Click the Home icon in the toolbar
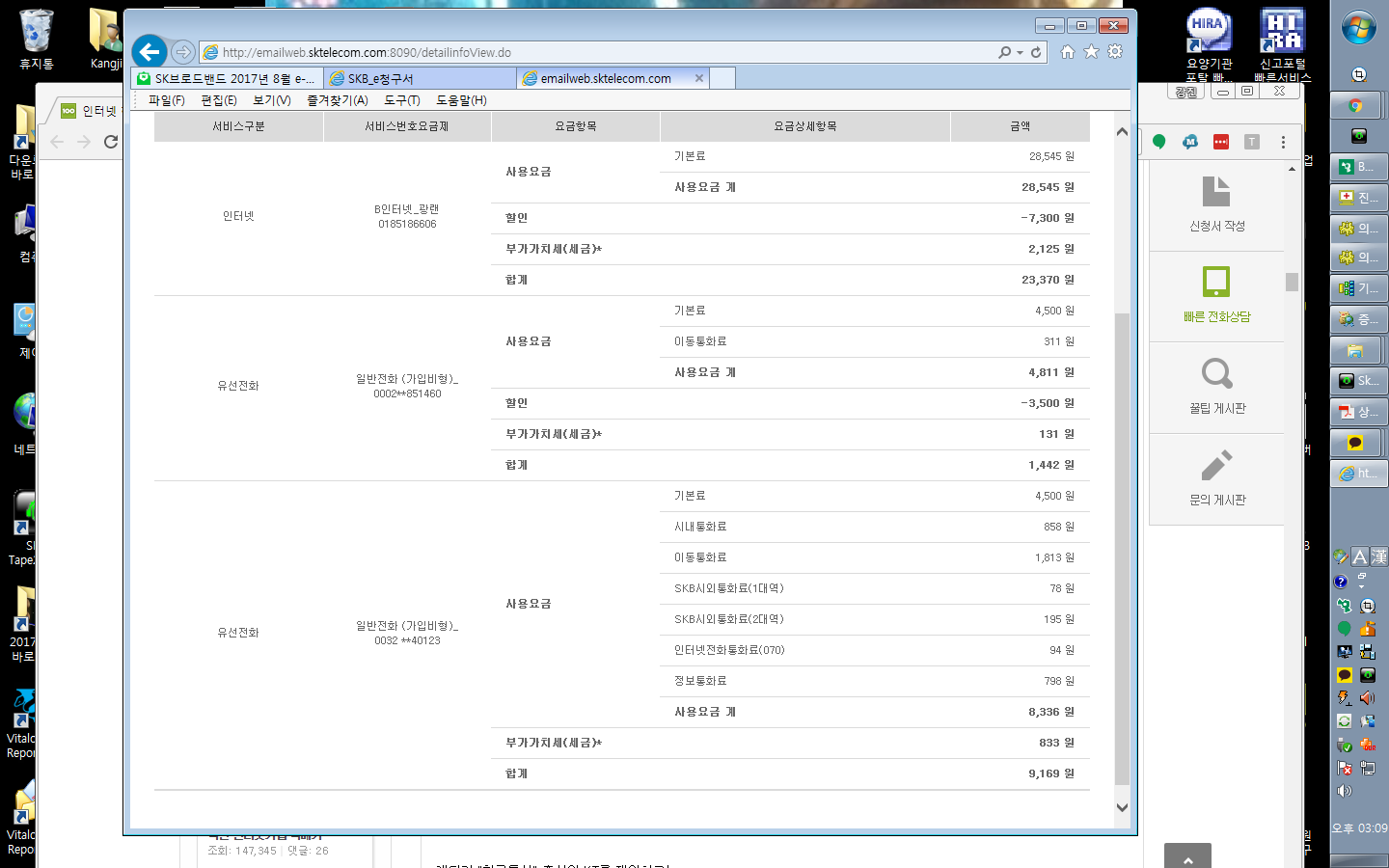Viewport: 1389px width, 868px height. pos(1067,52)
